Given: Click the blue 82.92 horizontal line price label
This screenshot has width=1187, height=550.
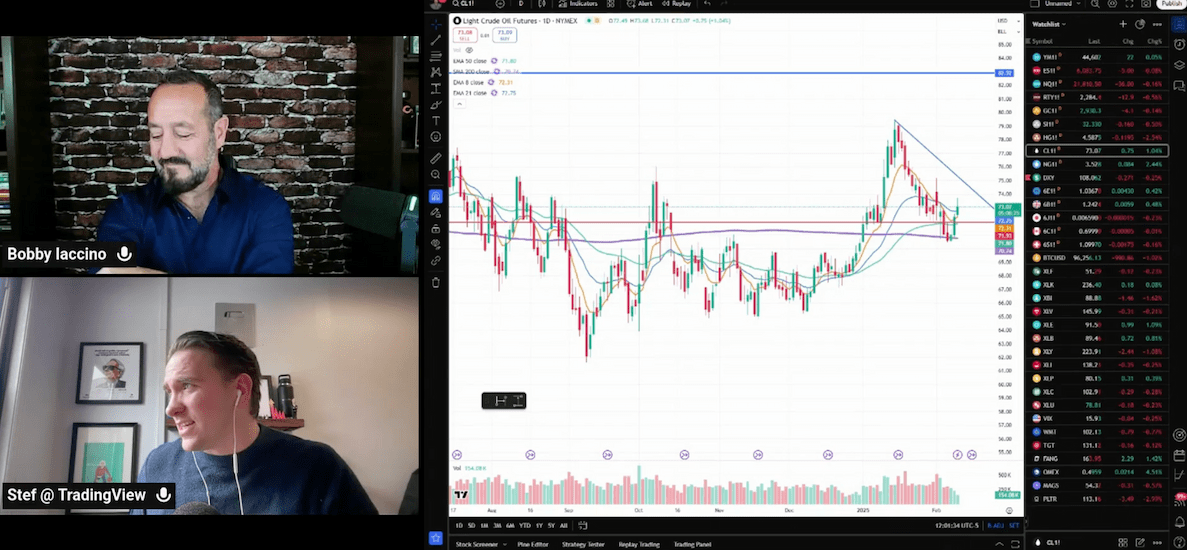Looking at the screenshot, I should pos(1005,73).
